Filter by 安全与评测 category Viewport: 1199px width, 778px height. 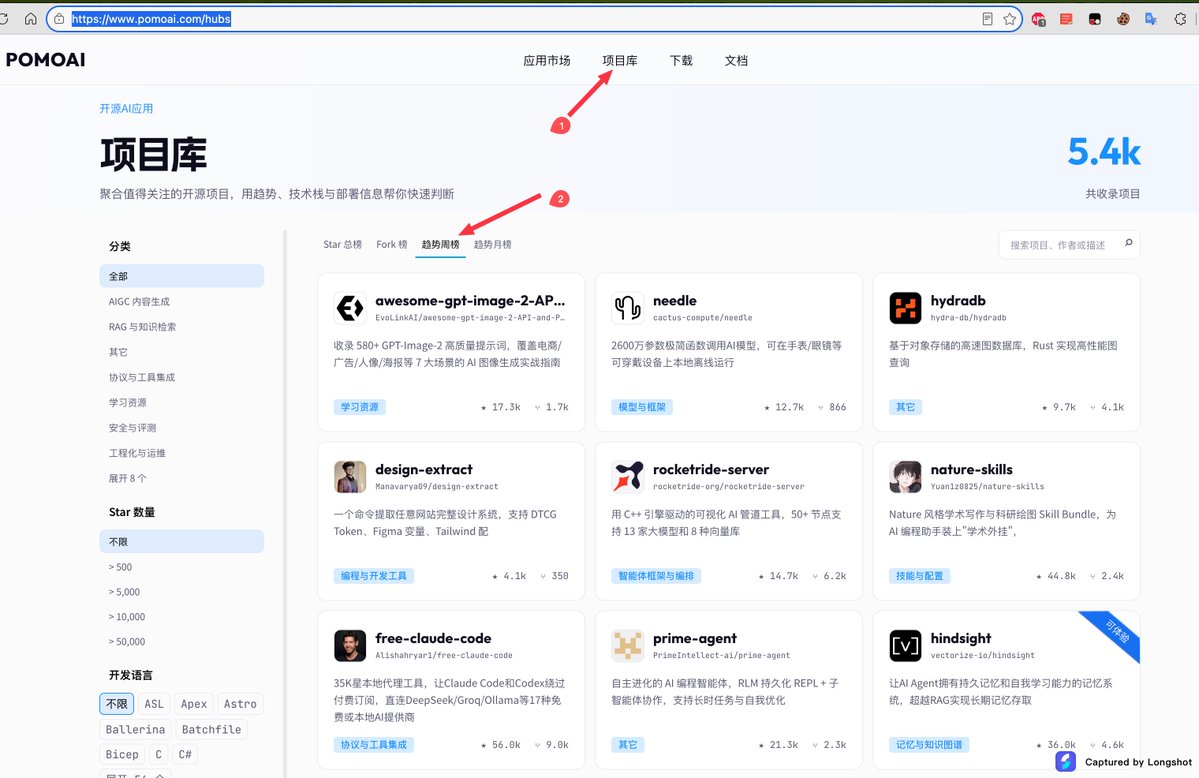click(132, 428)
